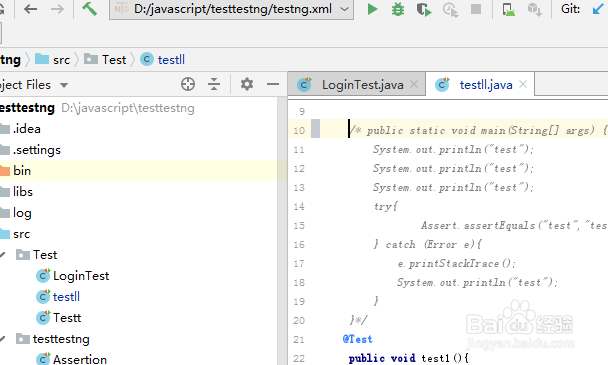Navigate back with the left arrow

30,9
